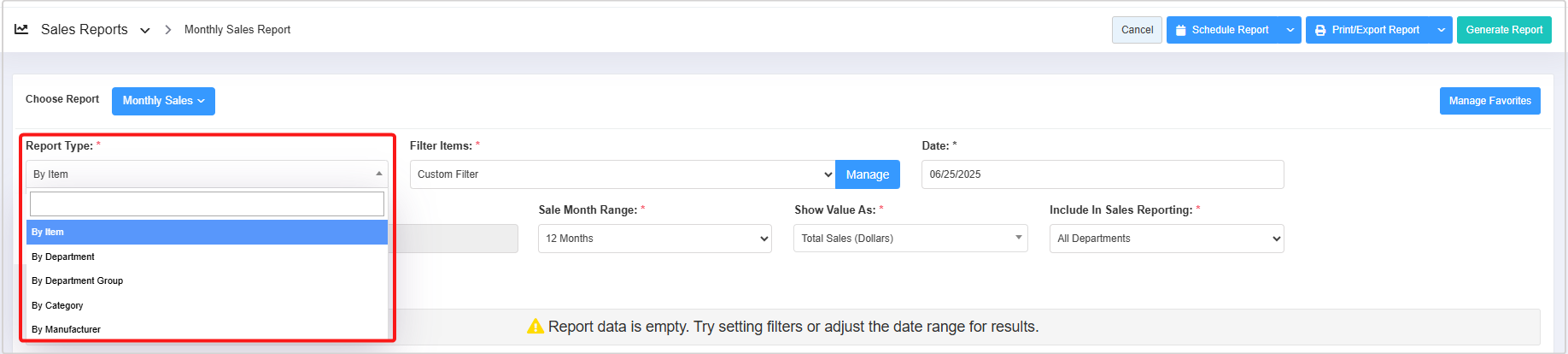Click the Manage filter button
The height and width of the screenshot is (354, 1568).
point(867,174)
